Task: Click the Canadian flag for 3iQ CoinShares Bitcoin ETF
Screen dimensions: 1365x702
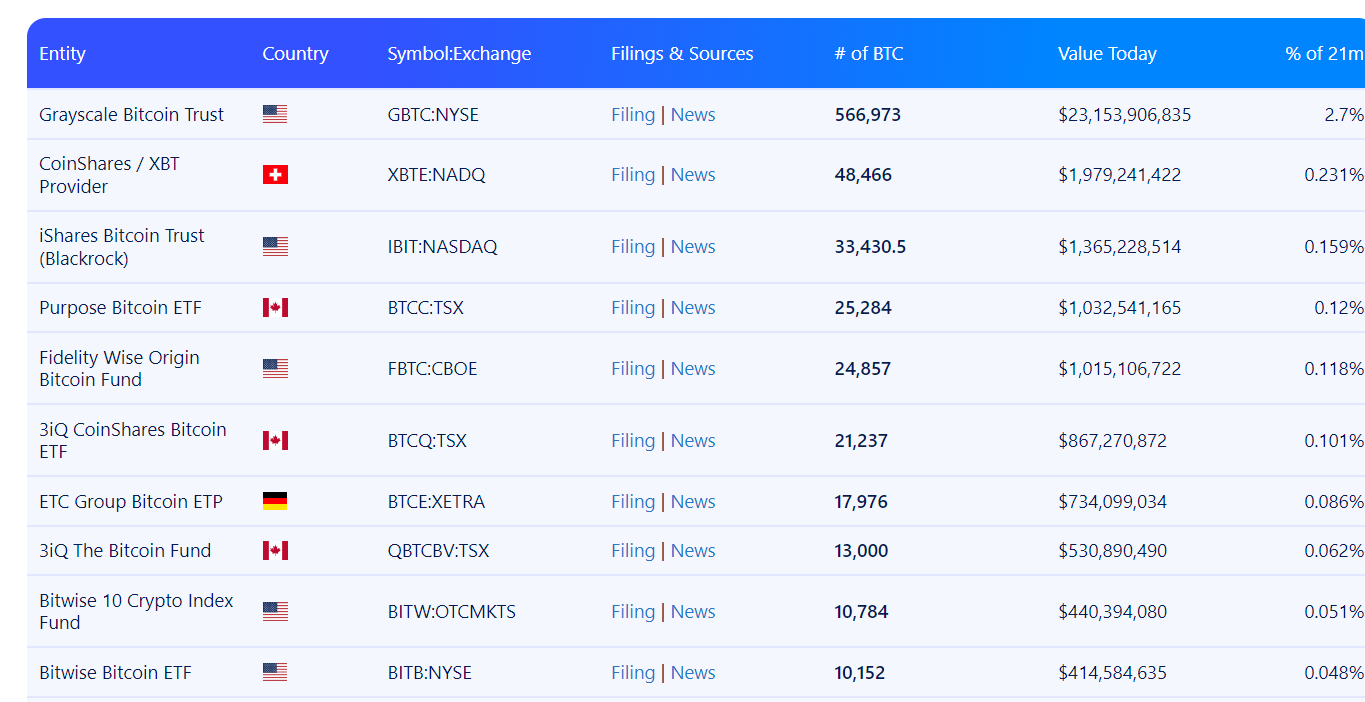Action: click(275, 441)
